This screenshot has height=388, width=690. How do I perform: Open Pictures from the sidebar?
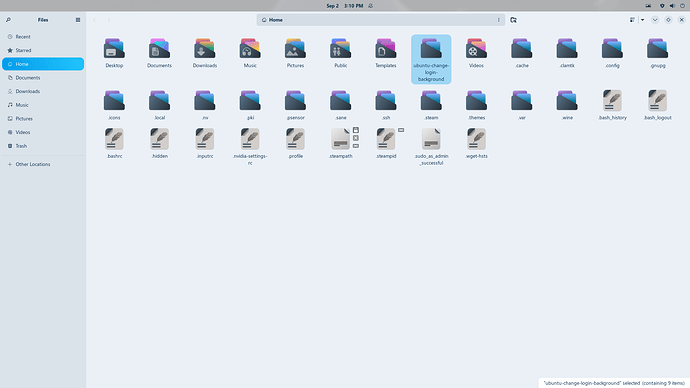(43, 118)
